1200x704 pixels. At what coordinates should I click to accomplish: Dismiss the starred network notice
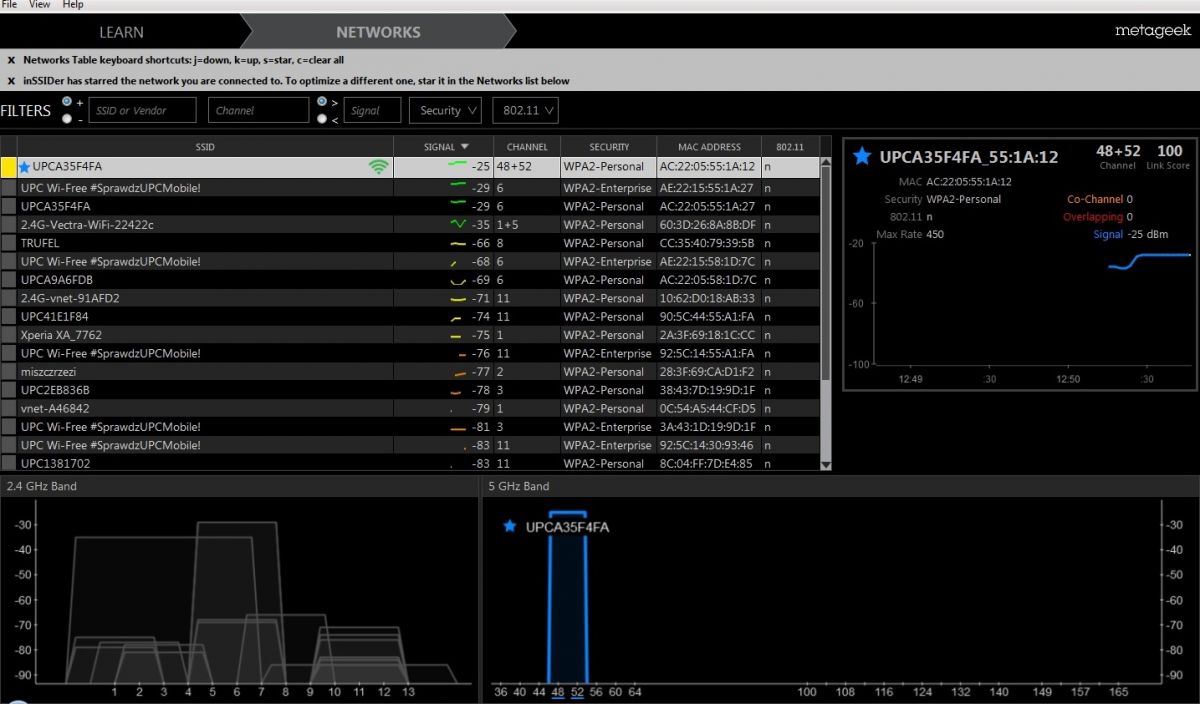(11, 81)
